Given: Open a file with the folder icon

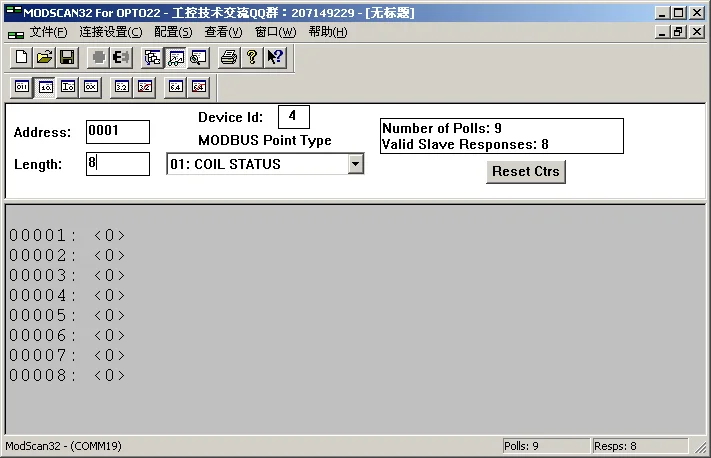Looking at the screenshot, I should coord(44,57).
